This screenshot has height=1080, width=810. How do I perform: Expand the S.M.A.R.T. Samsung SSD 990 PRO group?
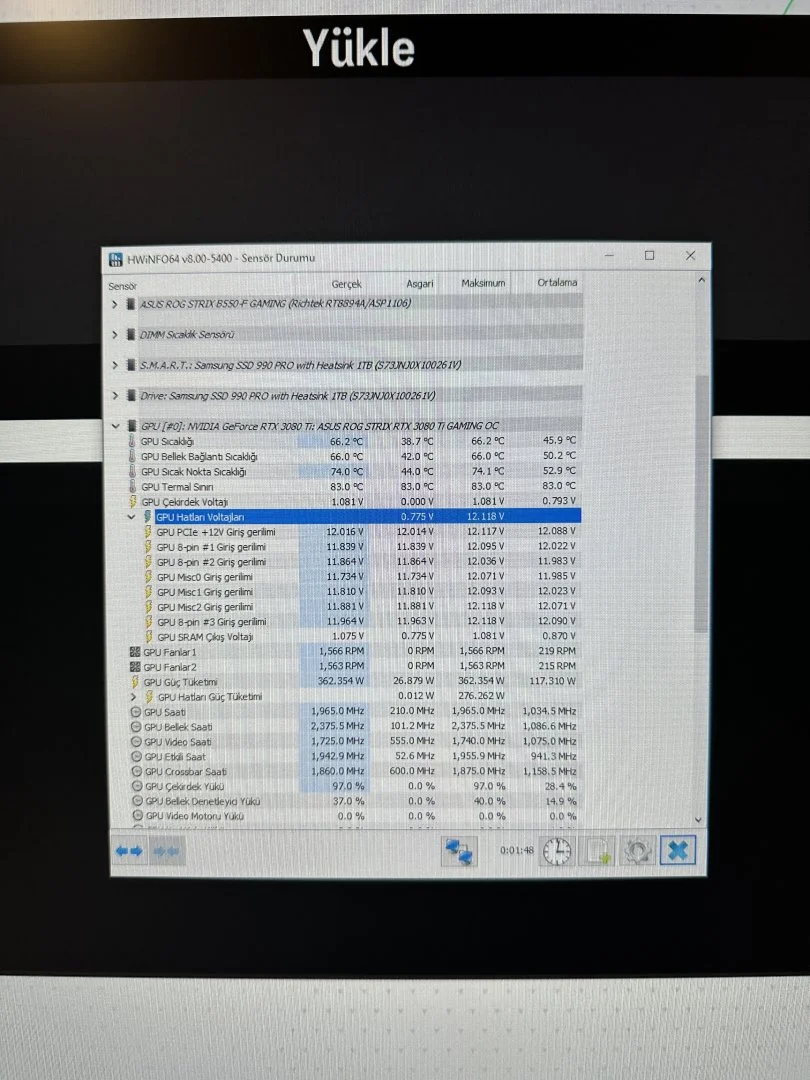coord(115,365)
